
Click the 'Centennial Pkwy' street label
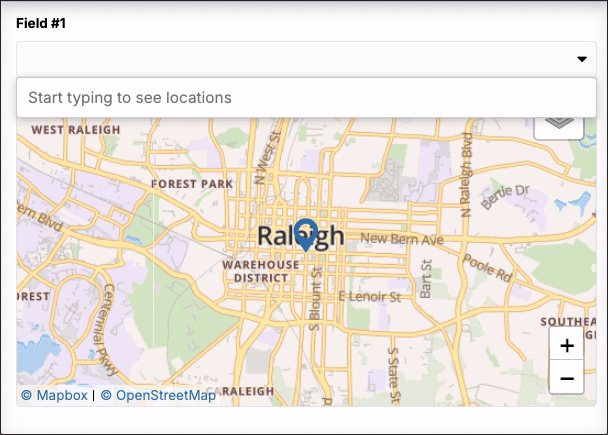(x=105, y=330)
